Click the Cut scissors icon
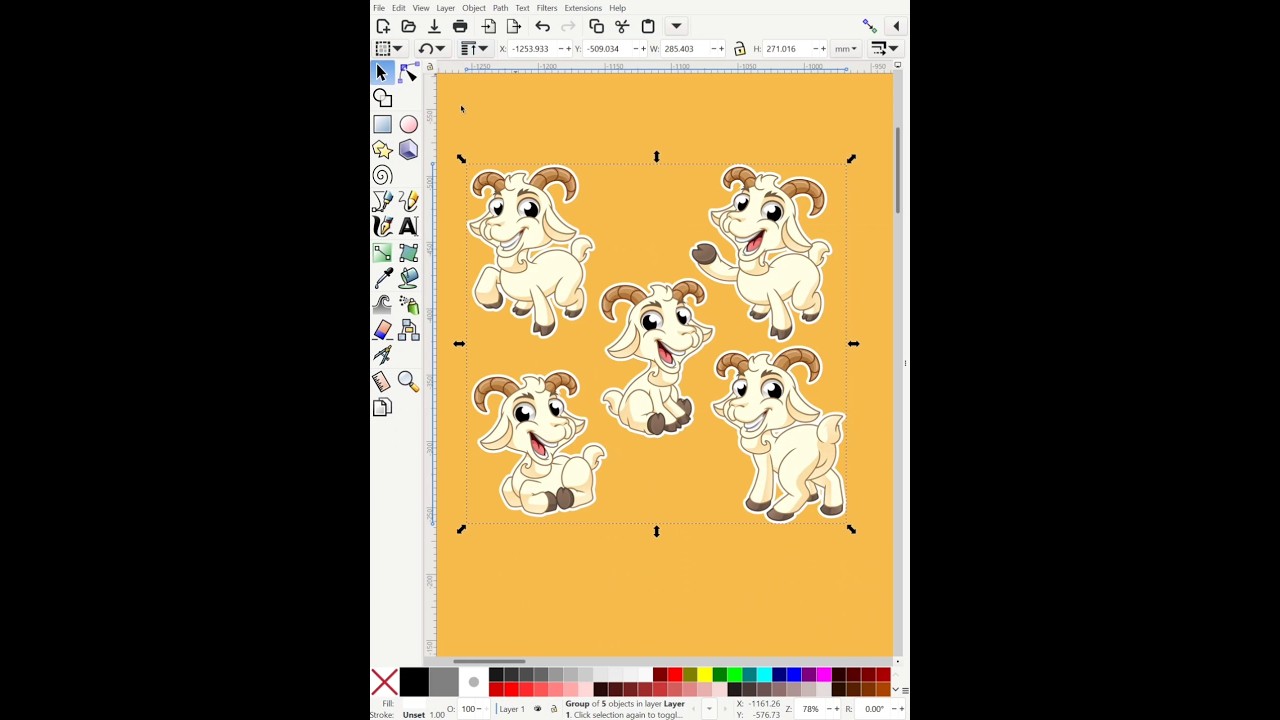Screen dimensions: 1280x720 622,26
